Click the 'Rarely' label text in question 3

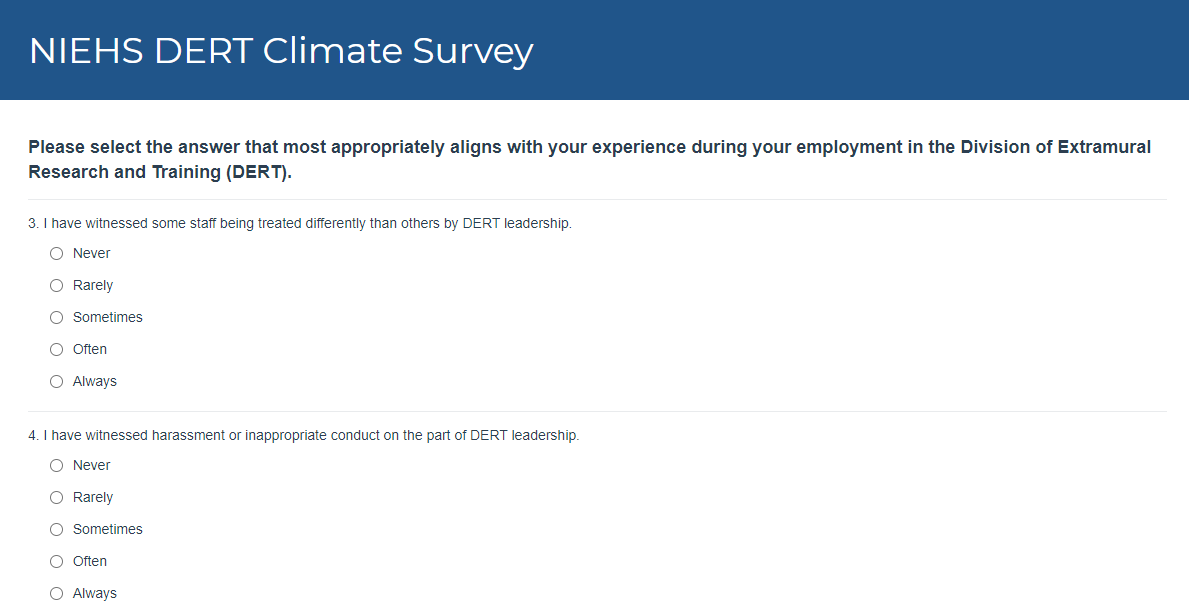point(93,286)
